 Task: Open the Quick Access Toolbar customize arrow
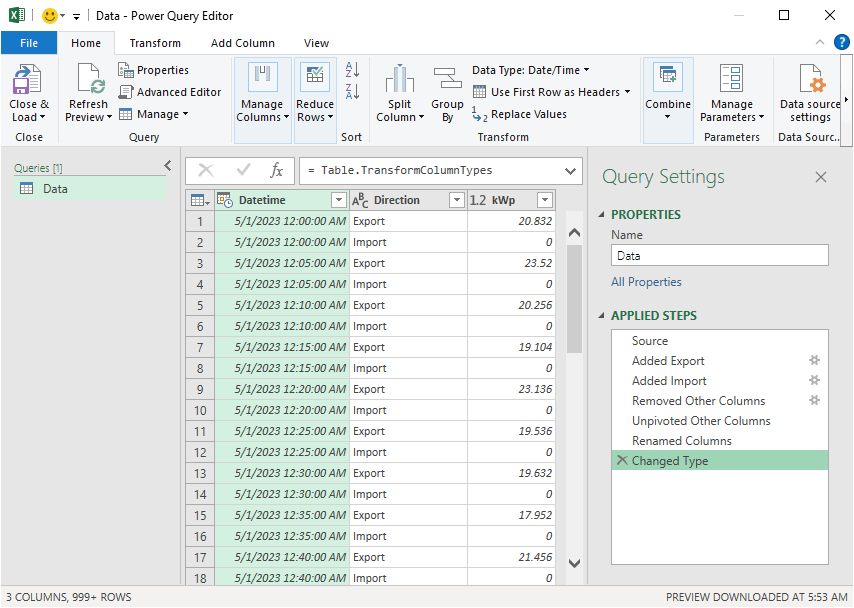(76, 17)
